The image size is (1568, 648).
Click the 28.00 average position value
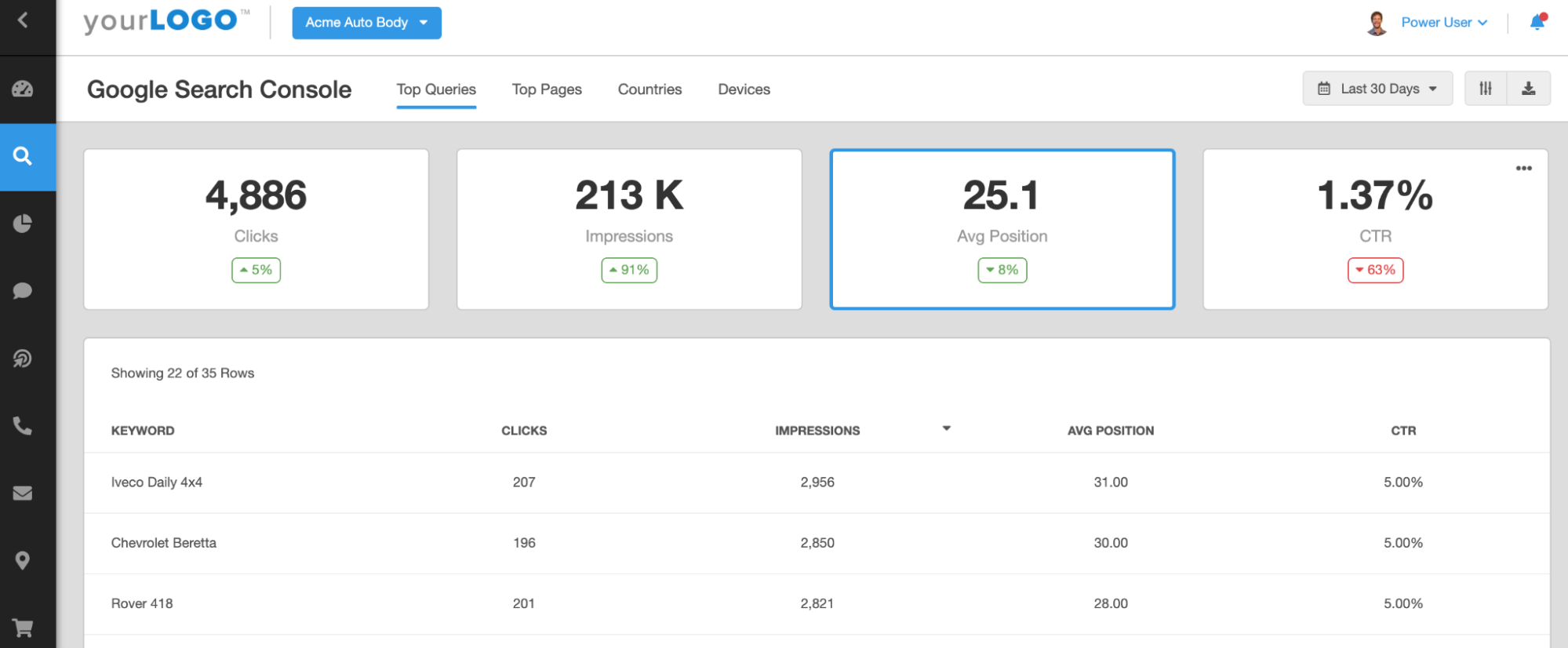click(x=1111, y=603)
